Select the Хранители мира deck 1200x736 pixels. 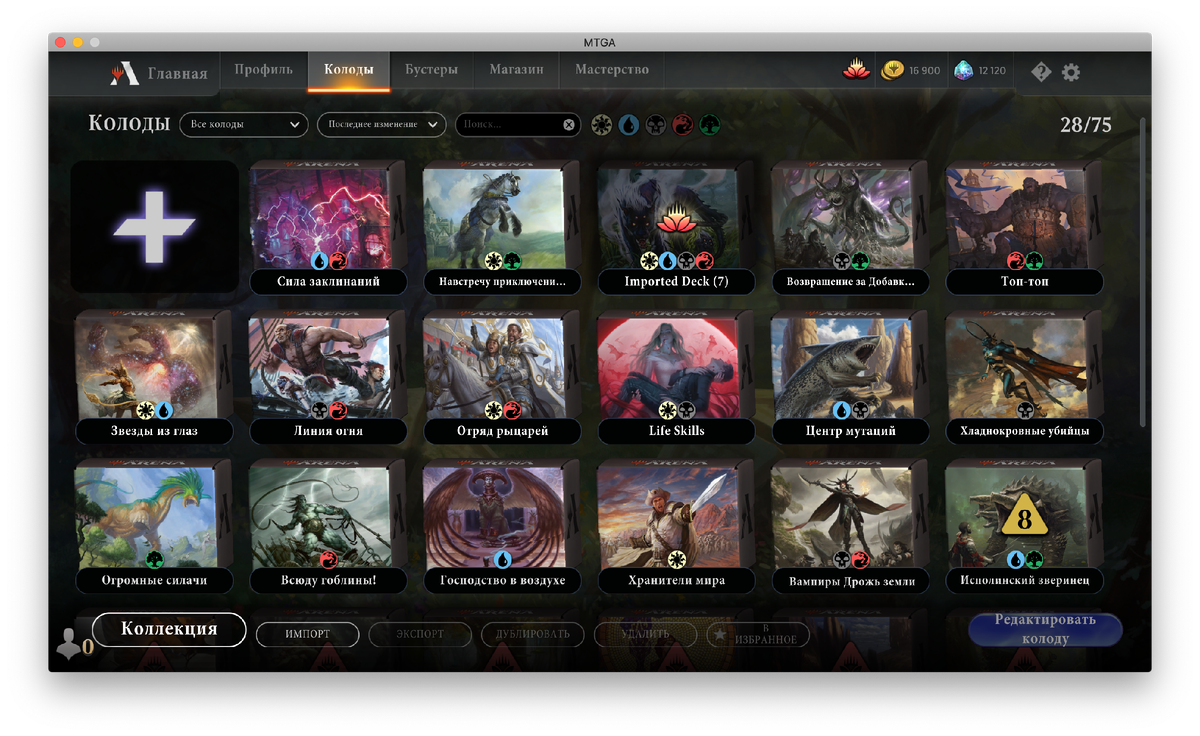(x=676, y=526)
